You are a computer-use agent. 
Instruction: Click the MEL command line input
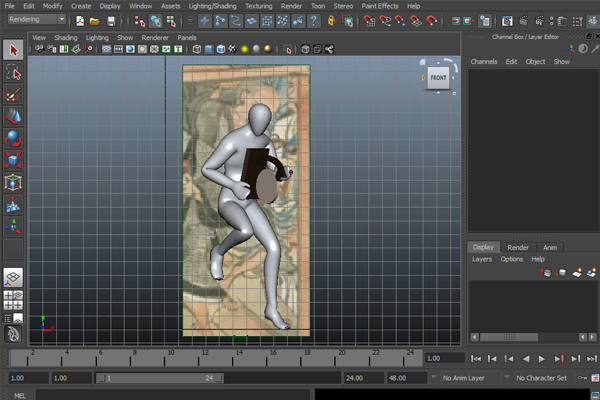coord(172,395)
